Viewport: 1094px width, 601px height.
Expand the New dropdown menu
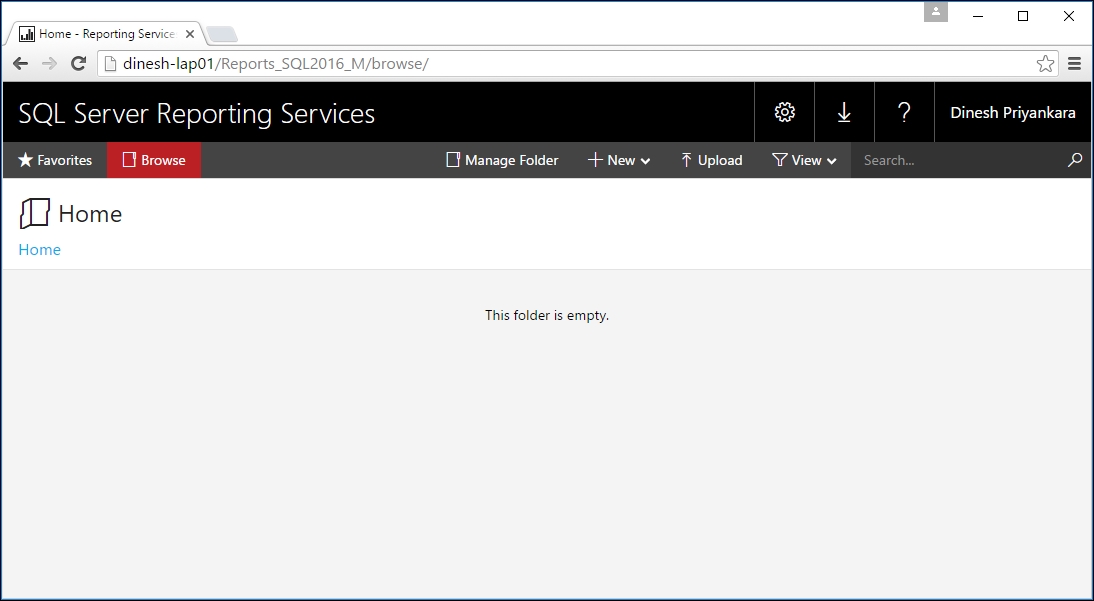pos(620,160)
